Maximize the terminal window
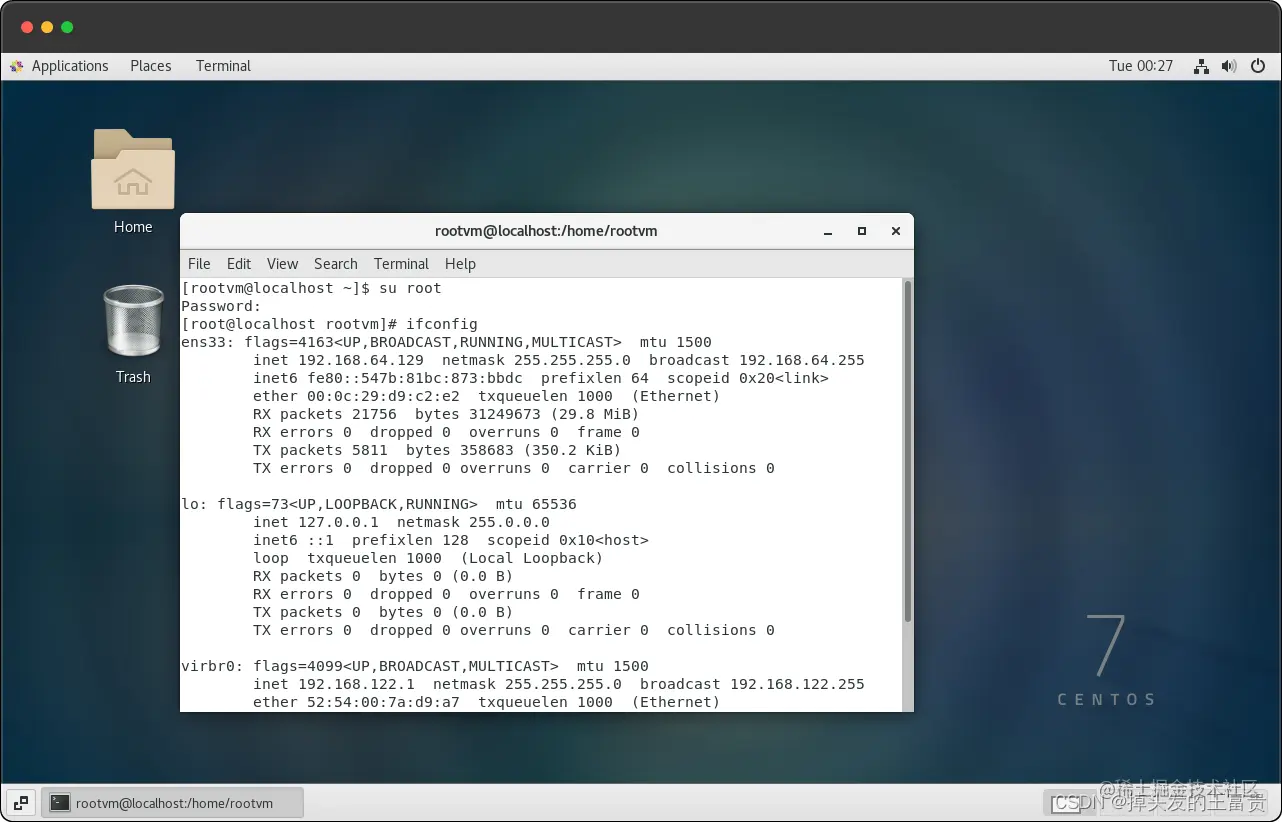The width and height of the screenshot is (1282, 822). [x=862, y=231]
